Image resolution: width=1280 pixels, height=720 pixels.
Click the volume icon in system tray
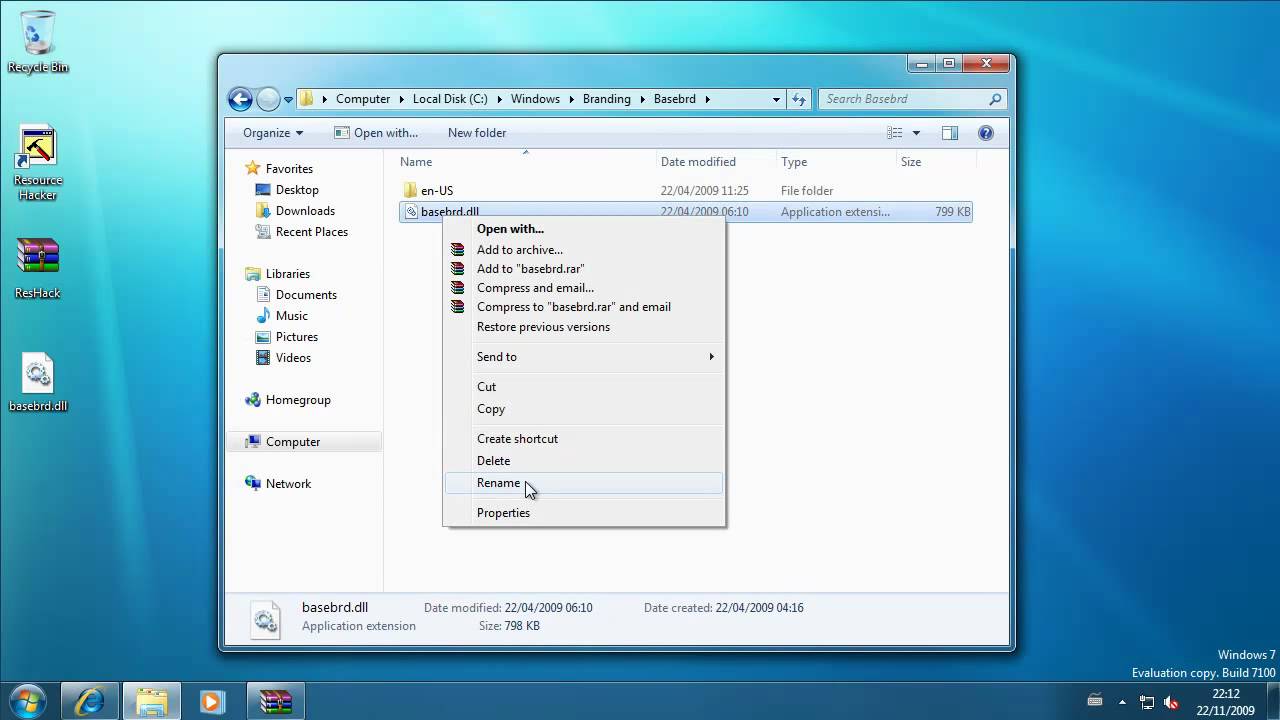(1171, 702)
